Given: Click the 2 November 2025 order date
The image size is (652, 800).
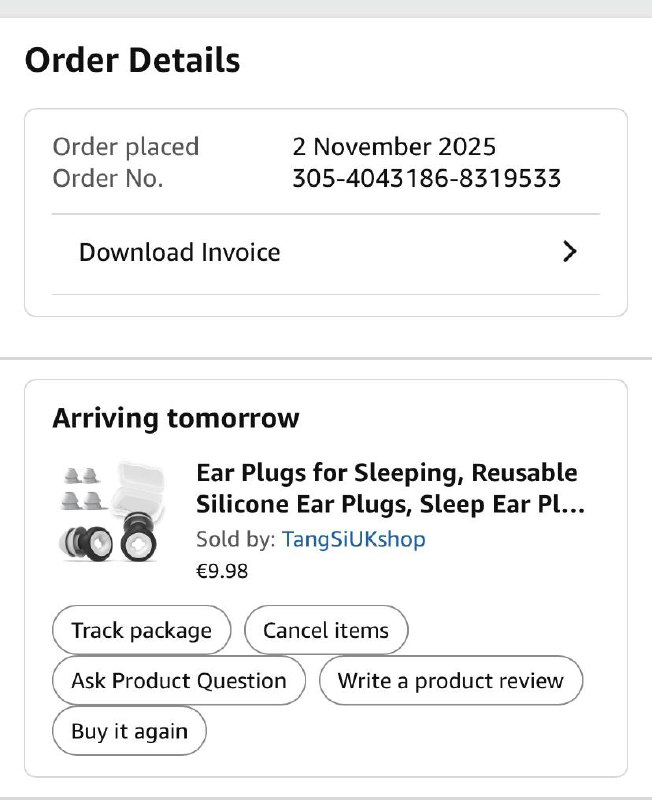Looking at the screenshot, I should (x=394, y=147).
